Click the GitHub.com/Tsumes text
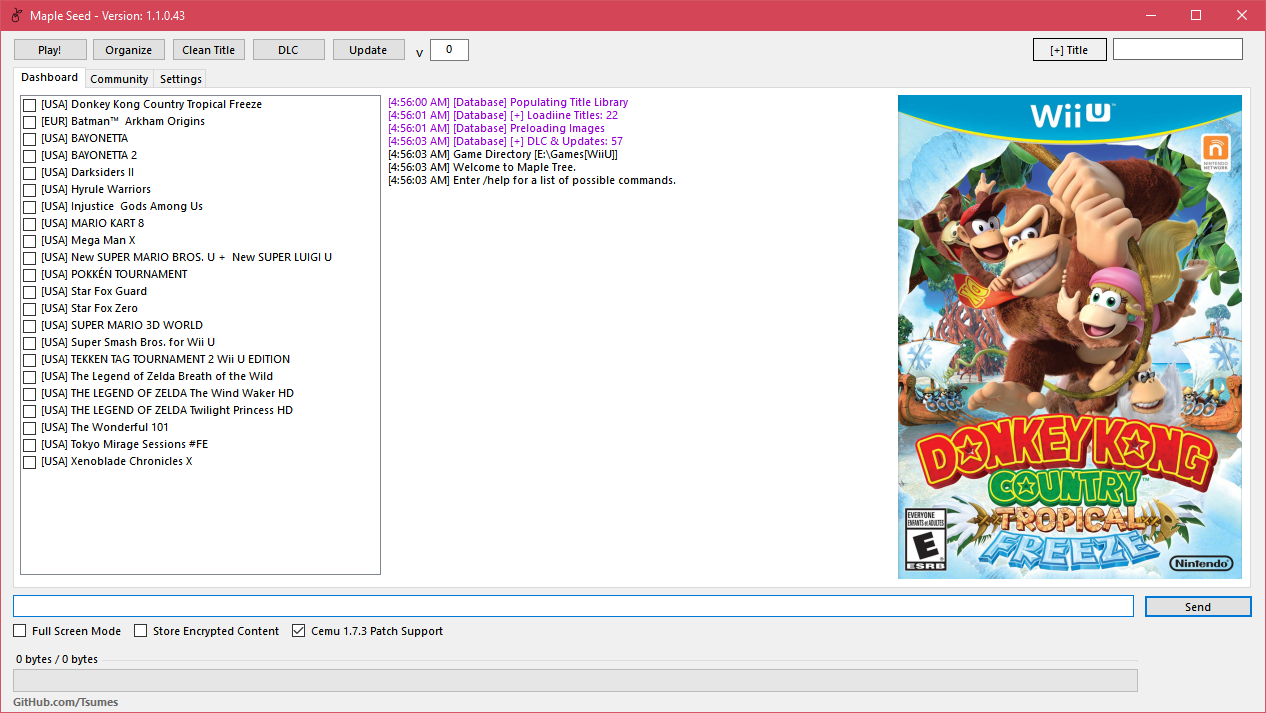 click(65, 702)
